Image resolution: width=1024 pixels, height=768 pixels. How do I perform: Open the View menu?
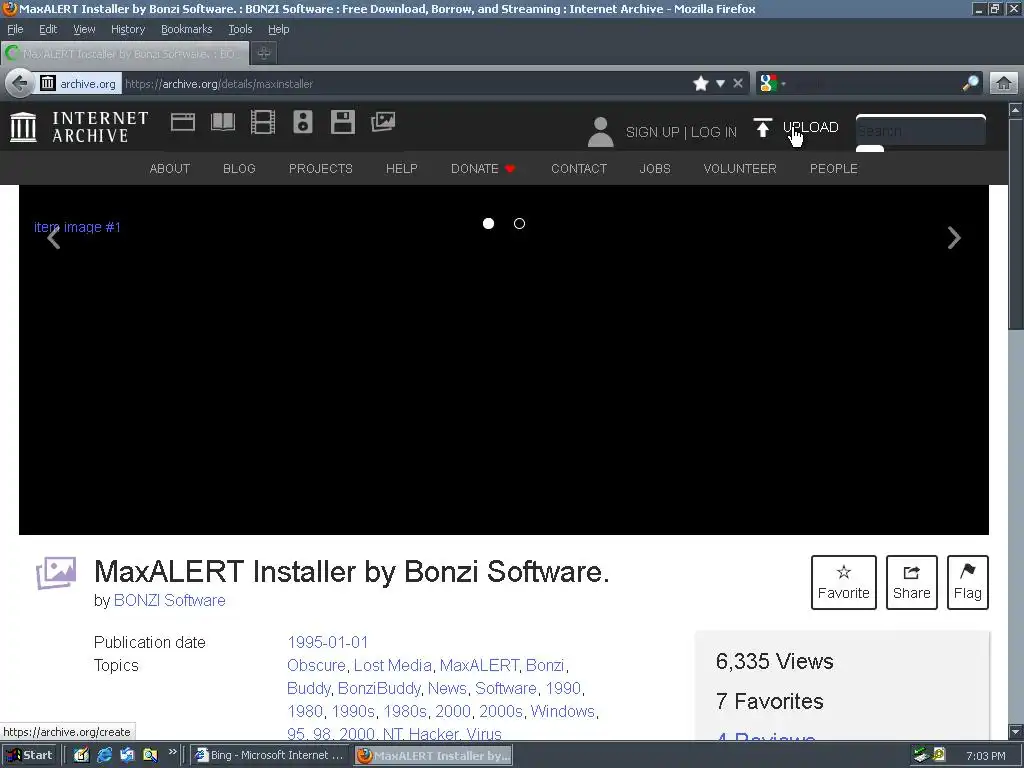pyautogui.click(x=84, y=29)
